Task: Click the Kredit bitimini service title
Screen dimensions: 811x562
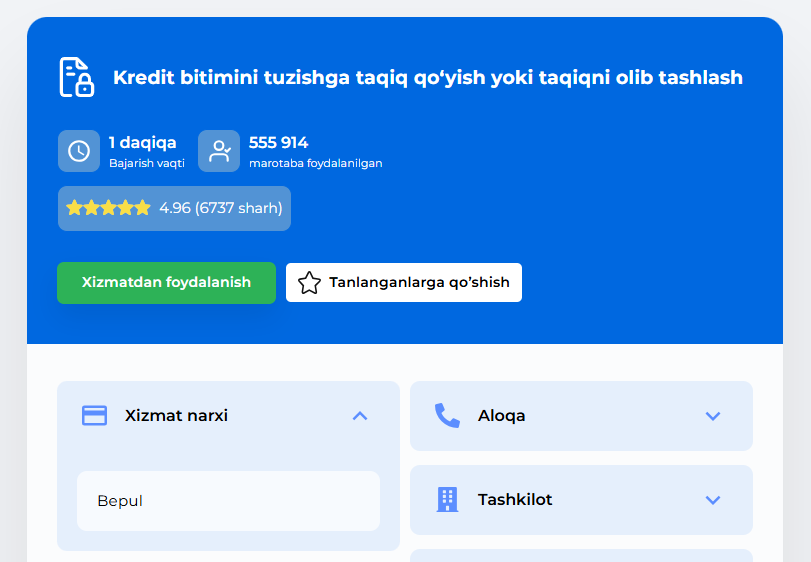Action: click(428, 77)
